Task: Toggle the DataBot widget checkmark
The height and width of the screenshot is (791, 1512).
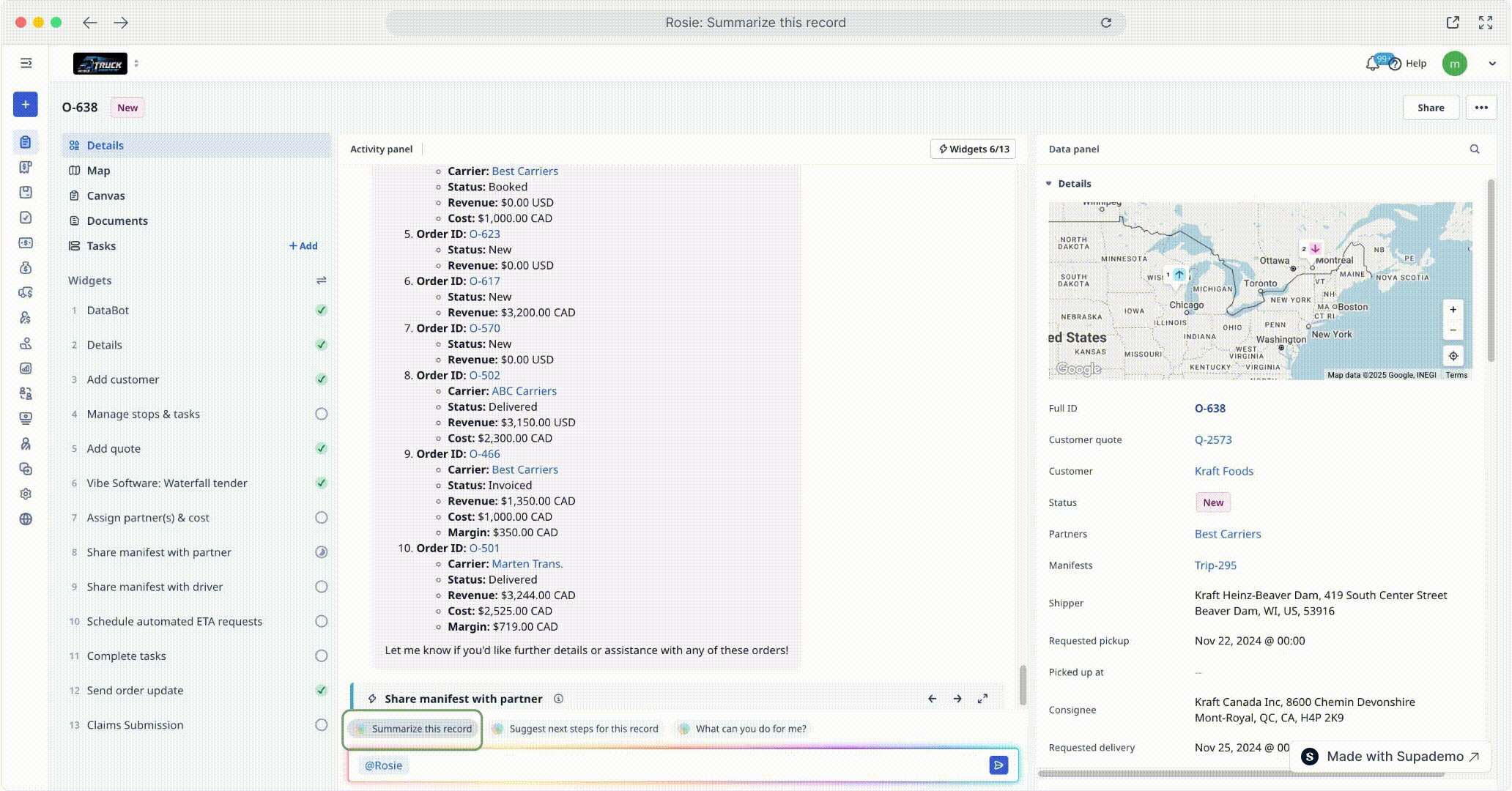Action: coord(321,311)
